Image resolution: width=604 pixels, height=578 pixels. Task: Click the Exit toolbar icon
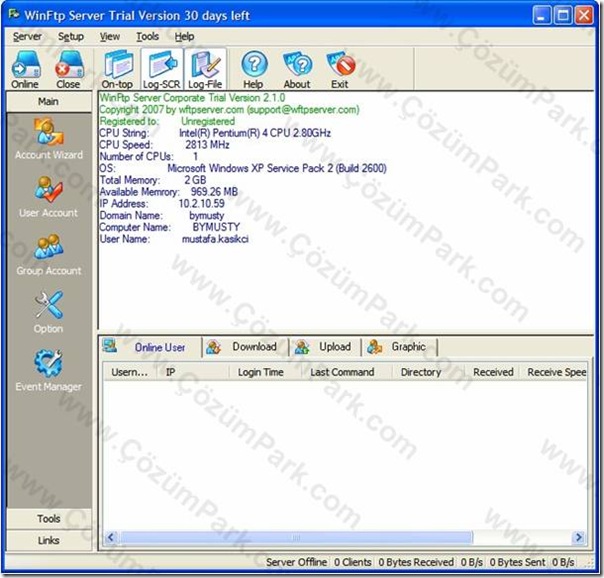[x=340, y=70]
